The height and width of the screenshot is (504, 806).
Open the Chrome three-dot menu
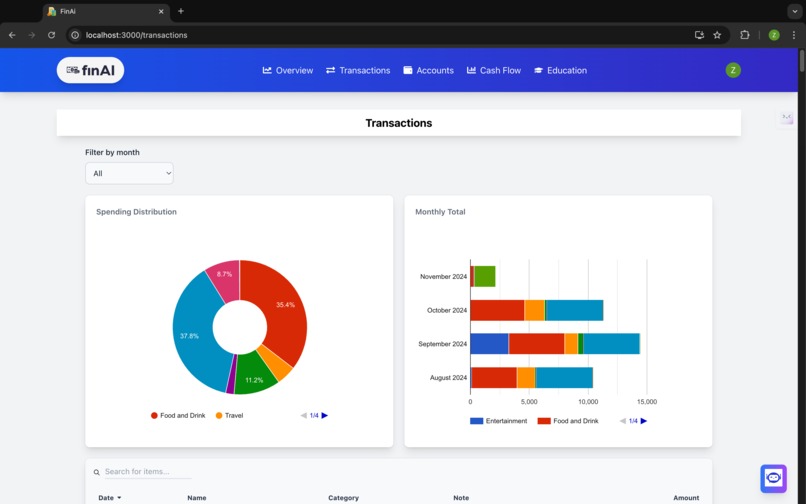click(794, 35)
